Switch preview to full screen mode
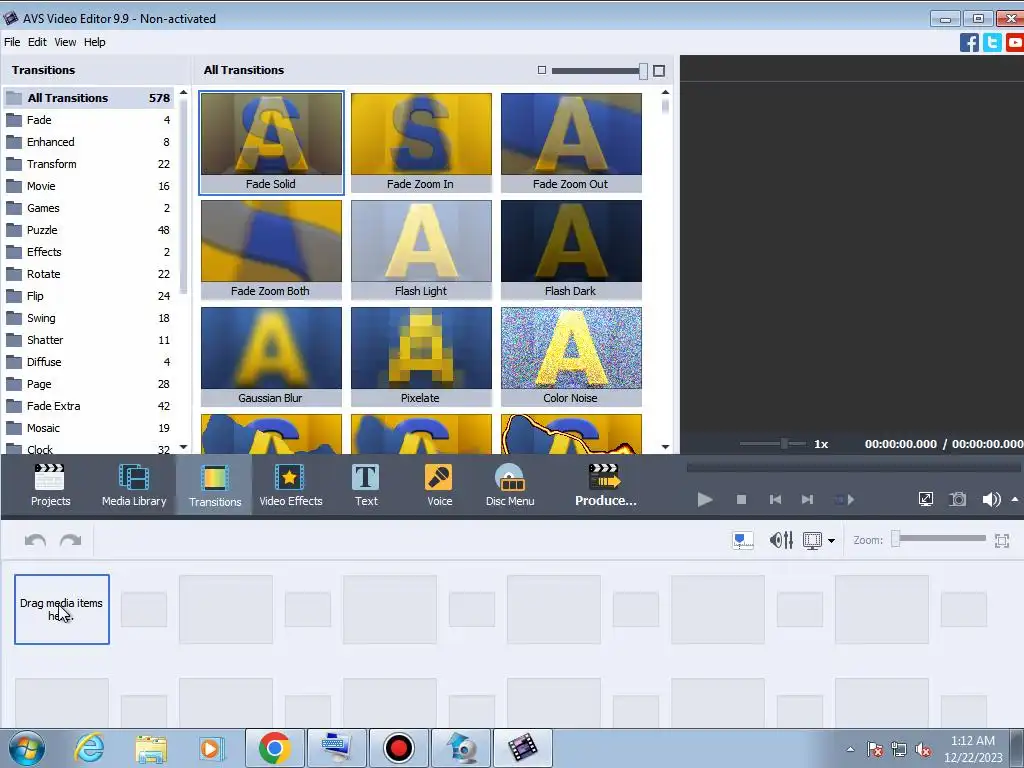Screen dimensions: 1024x768 [925, 499]
